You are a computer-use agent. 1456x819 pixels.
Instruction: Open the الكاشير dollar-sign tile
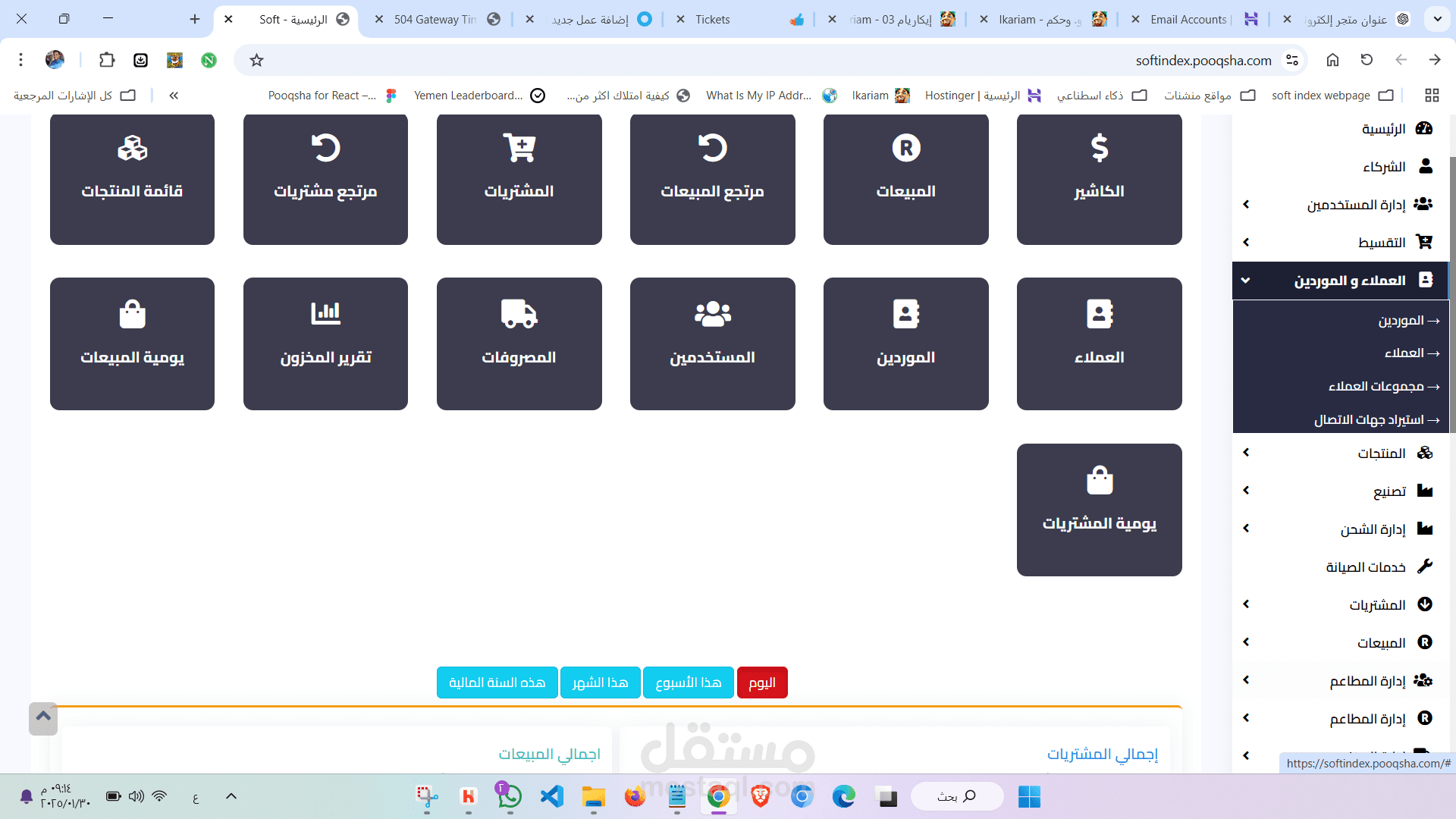tap(1099, 179)
